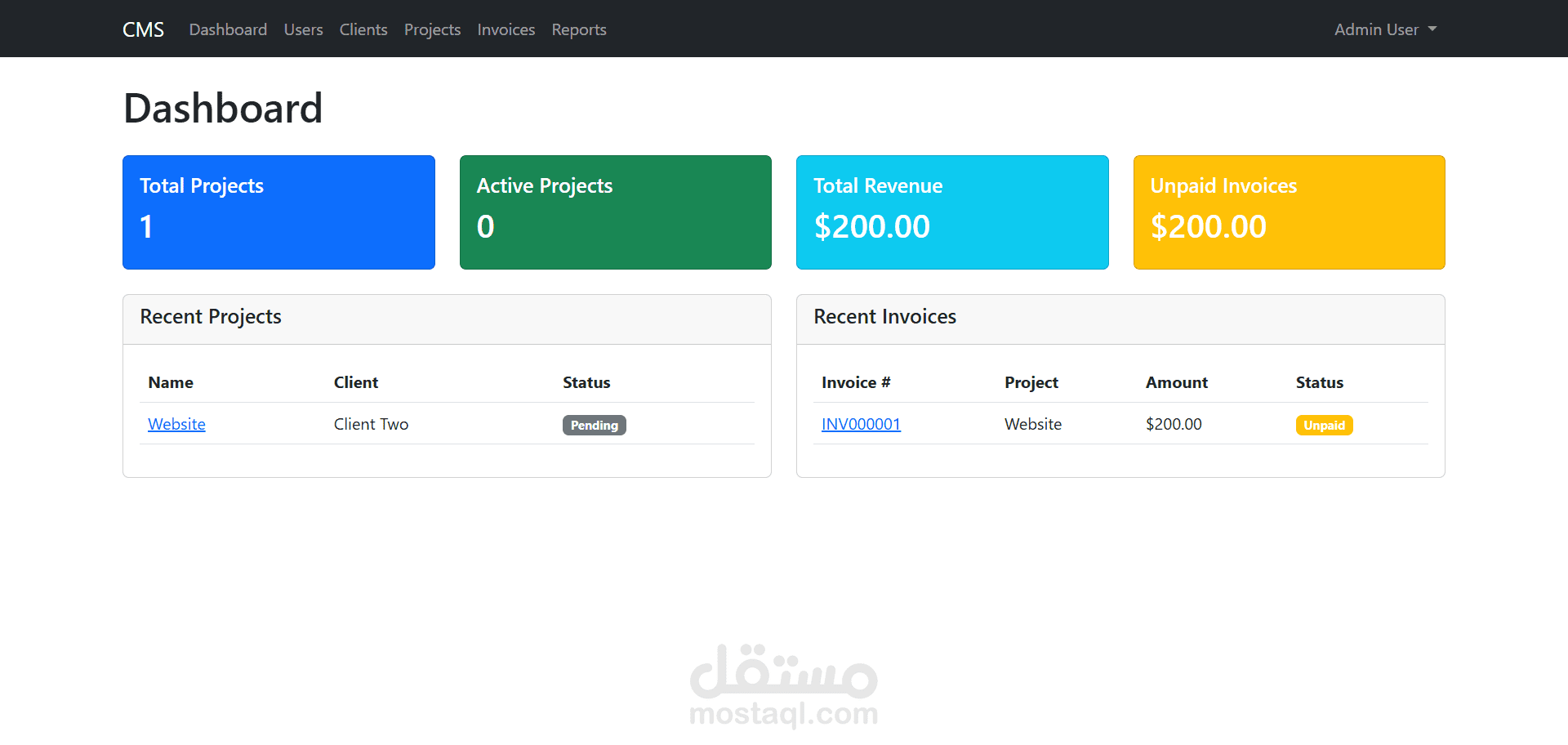Open the Invoices page

click(506, 29)
